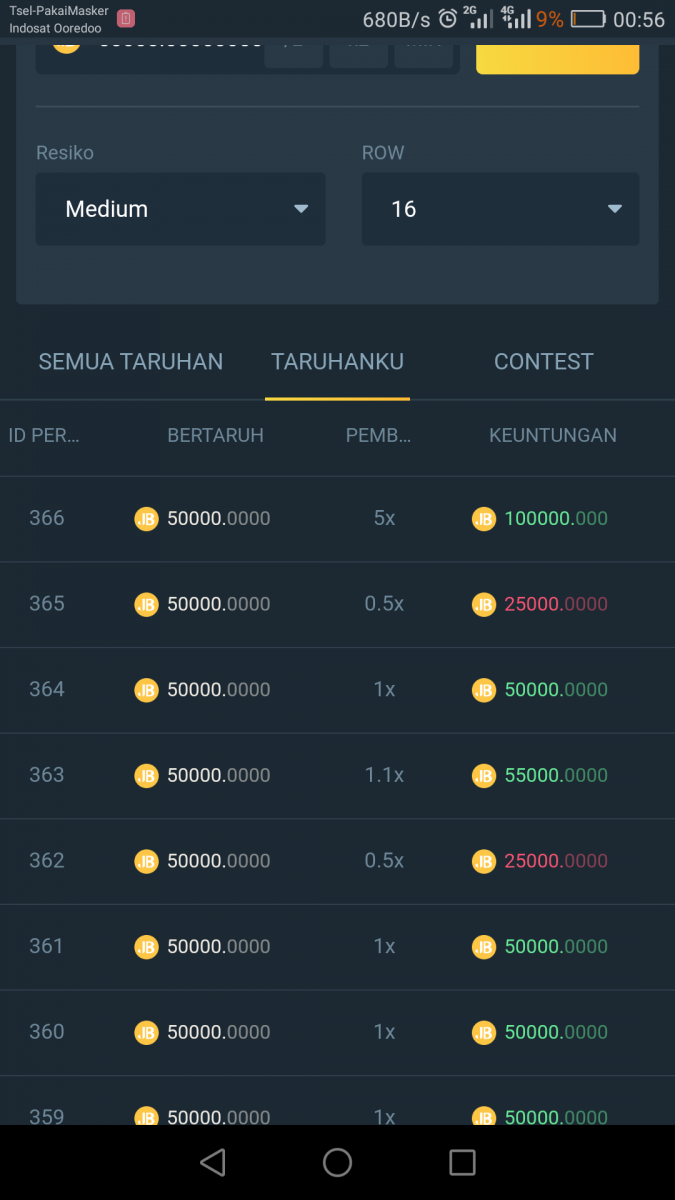Click the coin icon next to 100000 profit
675x1200 pixels.
coord(484,519)
